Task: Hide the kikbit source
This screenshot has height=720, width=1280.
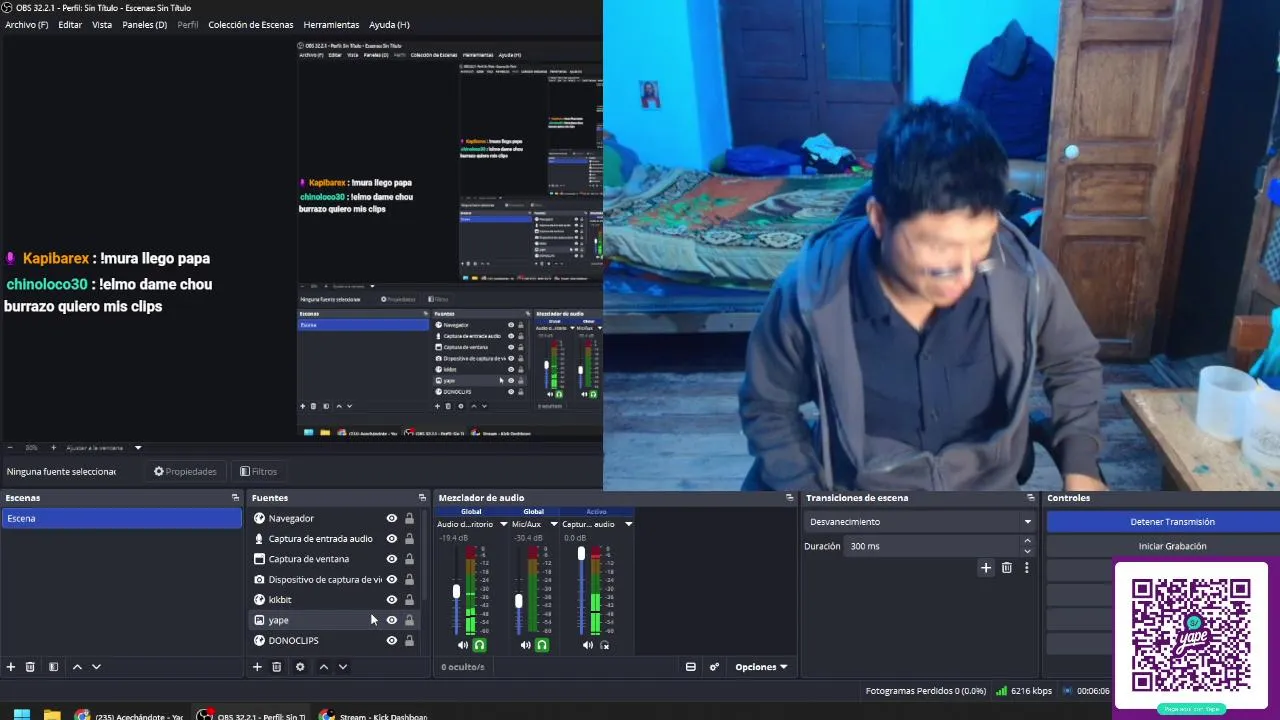Action: (x=392, y=600)
